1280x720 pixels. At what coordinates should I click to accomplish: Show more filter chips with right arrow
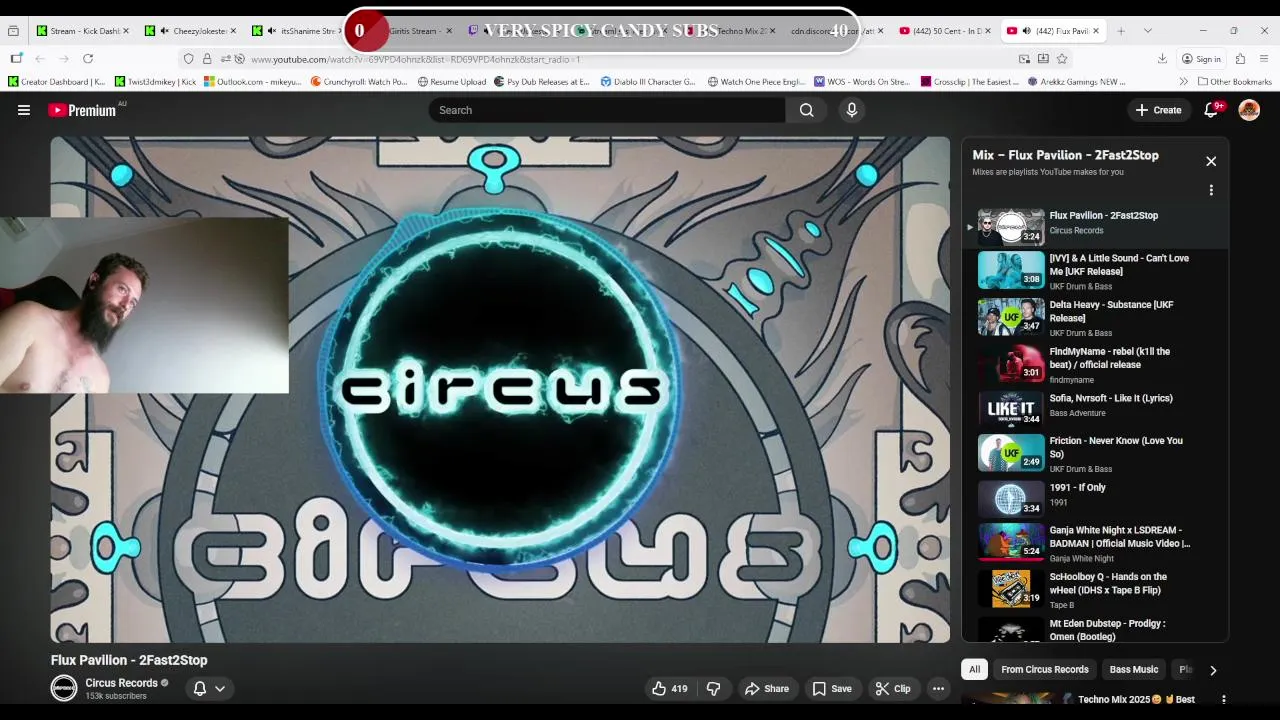1213,670
